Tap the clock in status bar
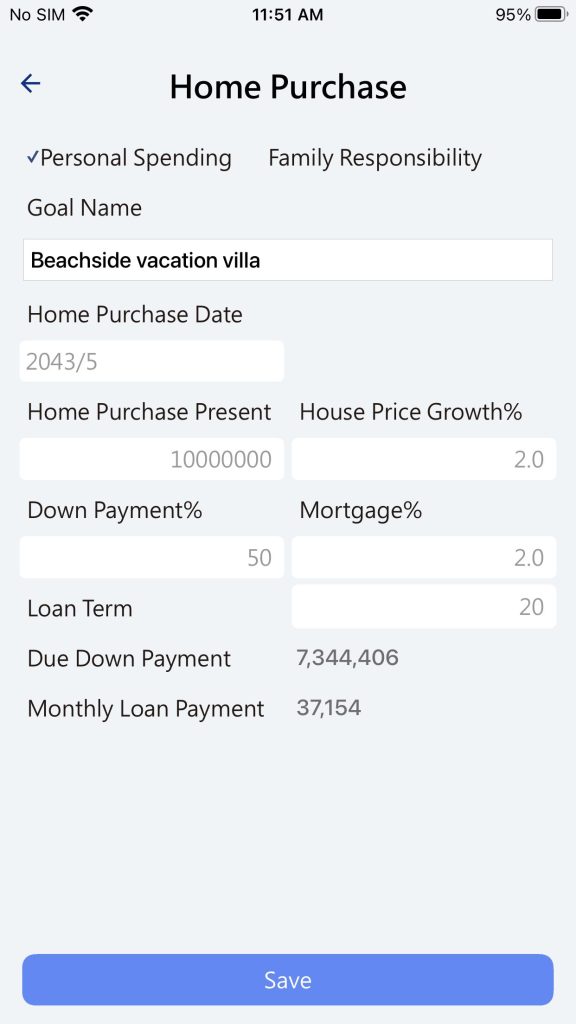Viewport: 576px width, 1024px height. (287, 14)
